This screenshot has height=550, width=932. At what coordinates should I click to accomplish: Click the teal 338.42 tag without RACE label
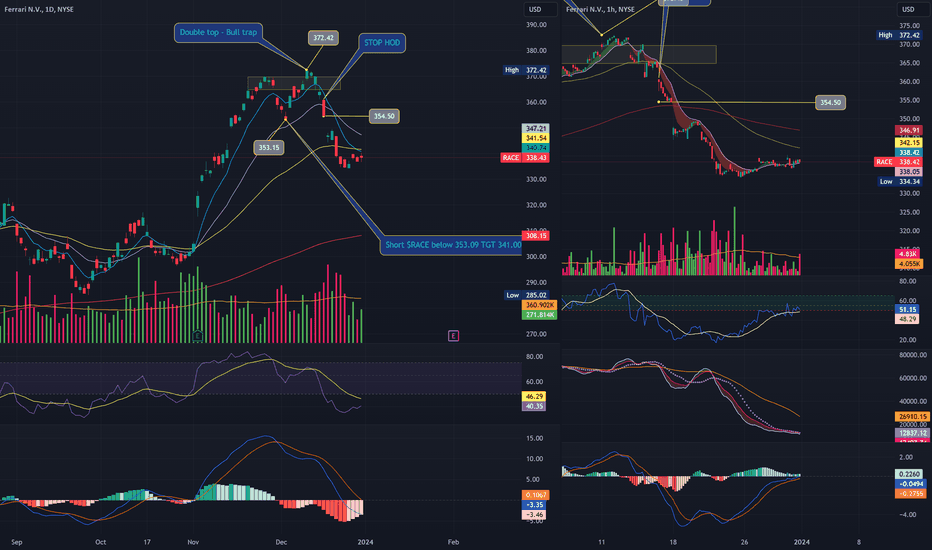tap(909, 152)
